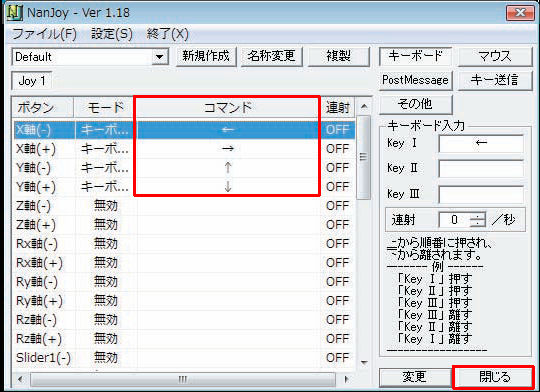The image size is (540, 392).
Task: Click the list's vertical scrollbar down arrow
Action: pos(364,362)
